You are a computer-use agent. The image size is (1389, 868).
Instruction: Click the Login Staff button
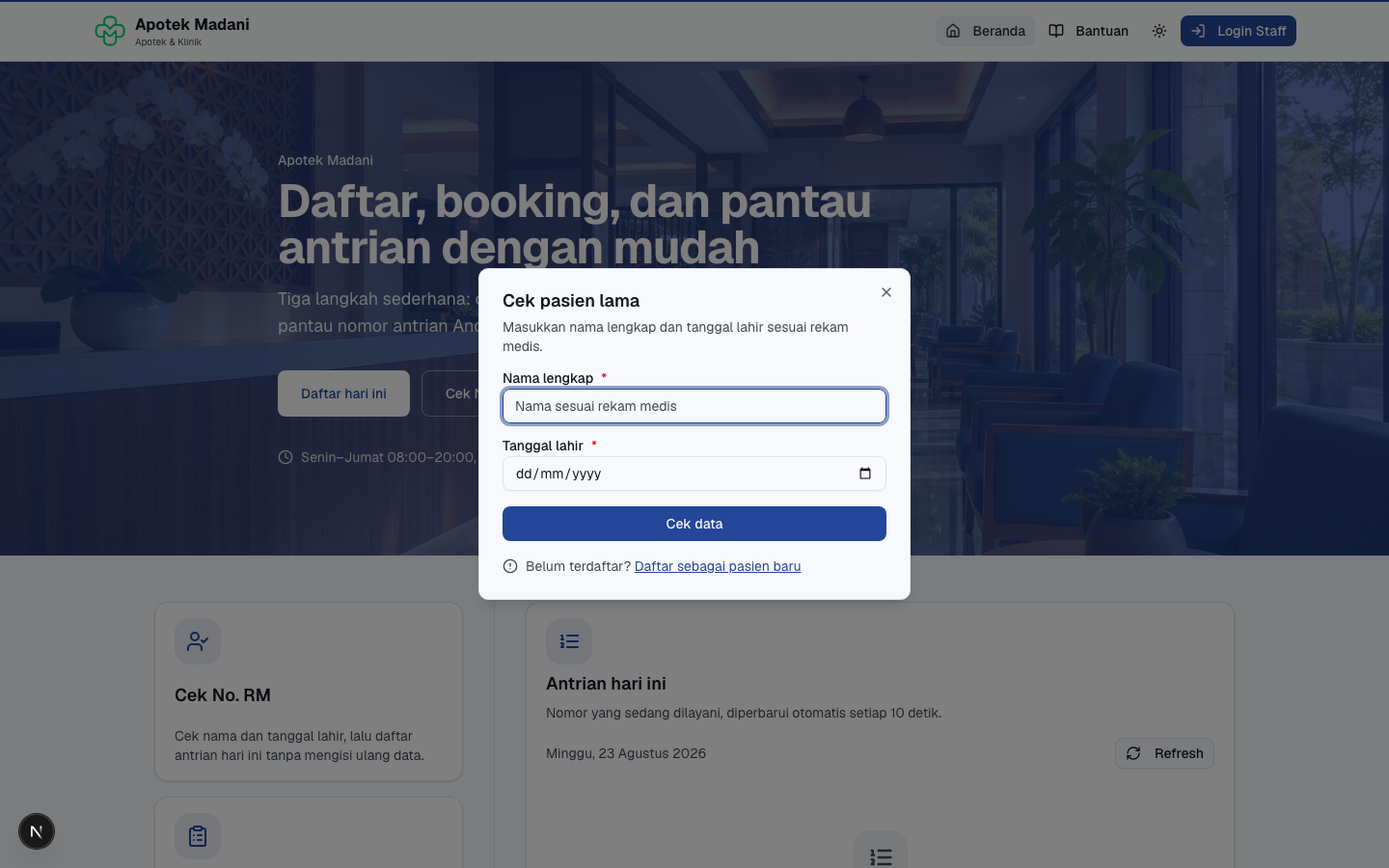pyautogui.click(x=1239, y=31)
